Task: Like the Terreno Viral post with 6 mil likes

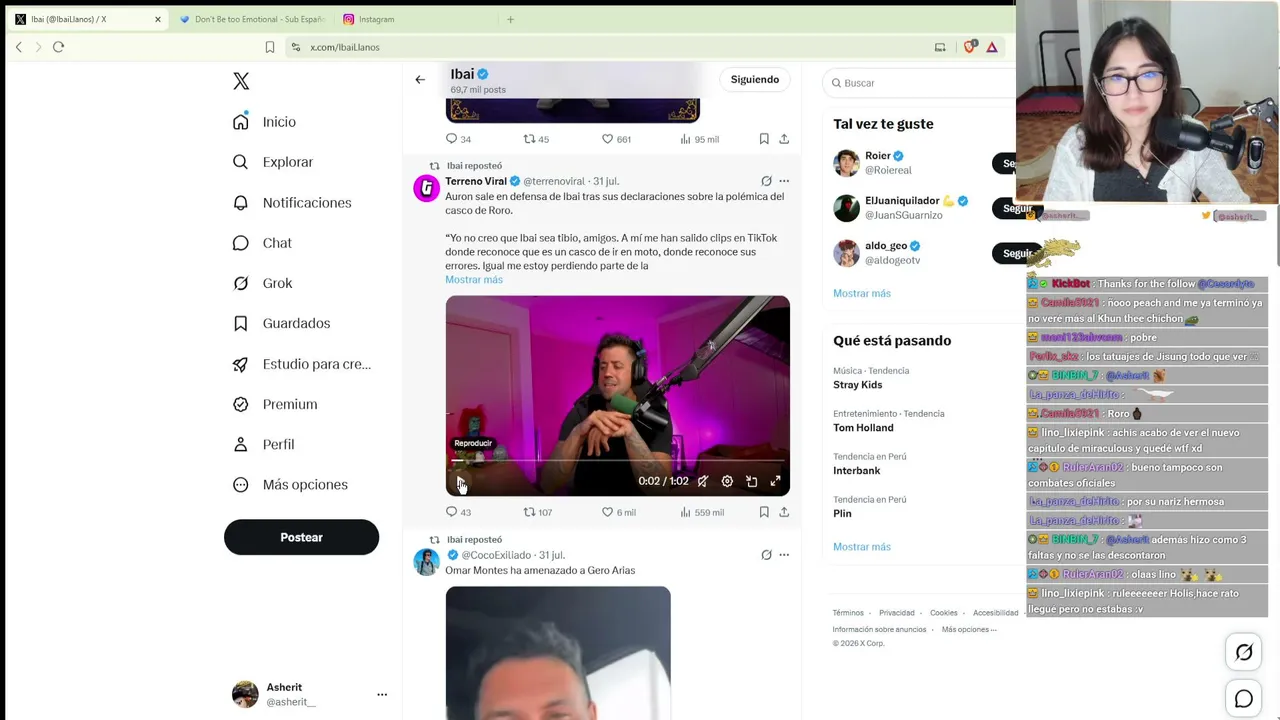Action: click(618, 512)
